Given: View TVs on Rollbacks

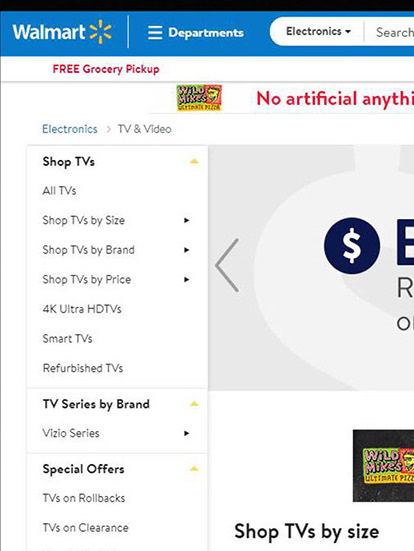Looking at the screenshot, I should click(x=84, y=498).
